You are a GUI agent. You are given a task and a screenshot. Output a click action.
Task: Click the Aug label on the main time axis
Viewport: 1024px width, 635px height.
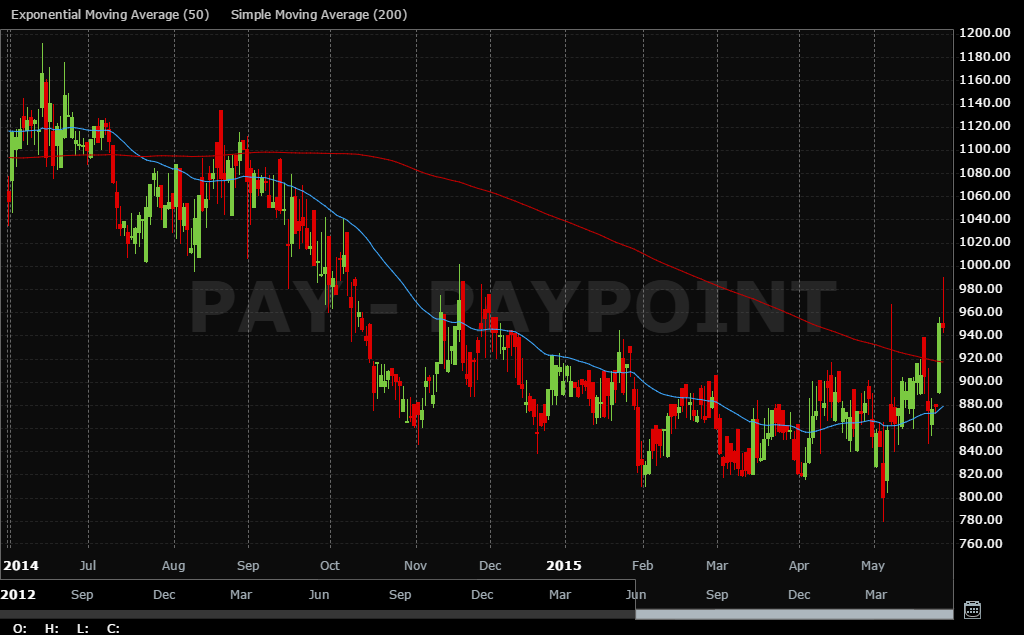point(173,565)
